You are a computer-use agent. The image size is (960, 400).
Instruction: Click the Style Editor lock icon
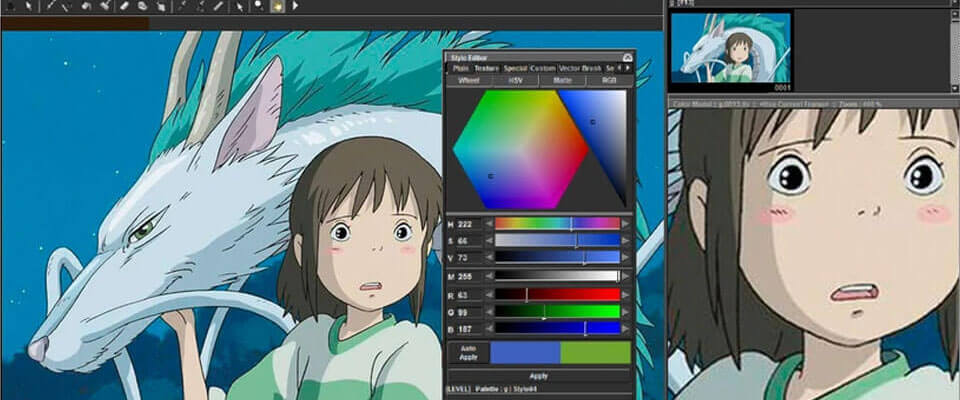pyautogui.click(x=627, y=58)
